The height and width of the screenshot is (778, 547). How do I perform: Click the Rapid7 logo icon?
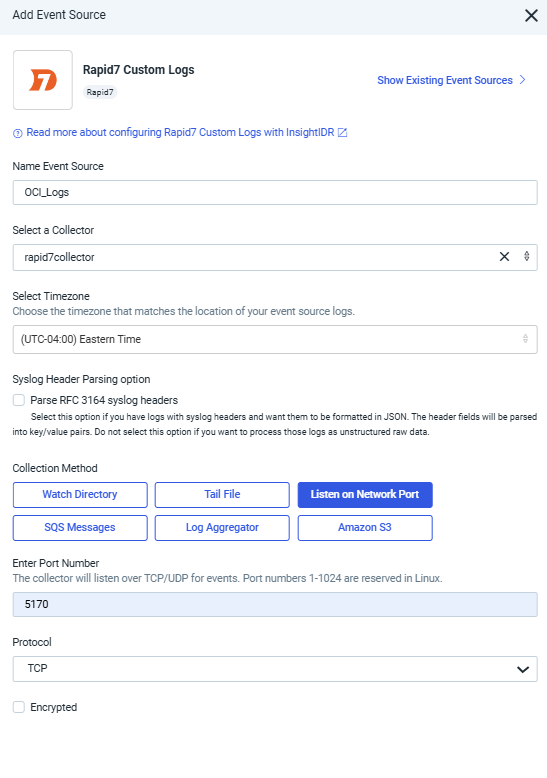43,80
